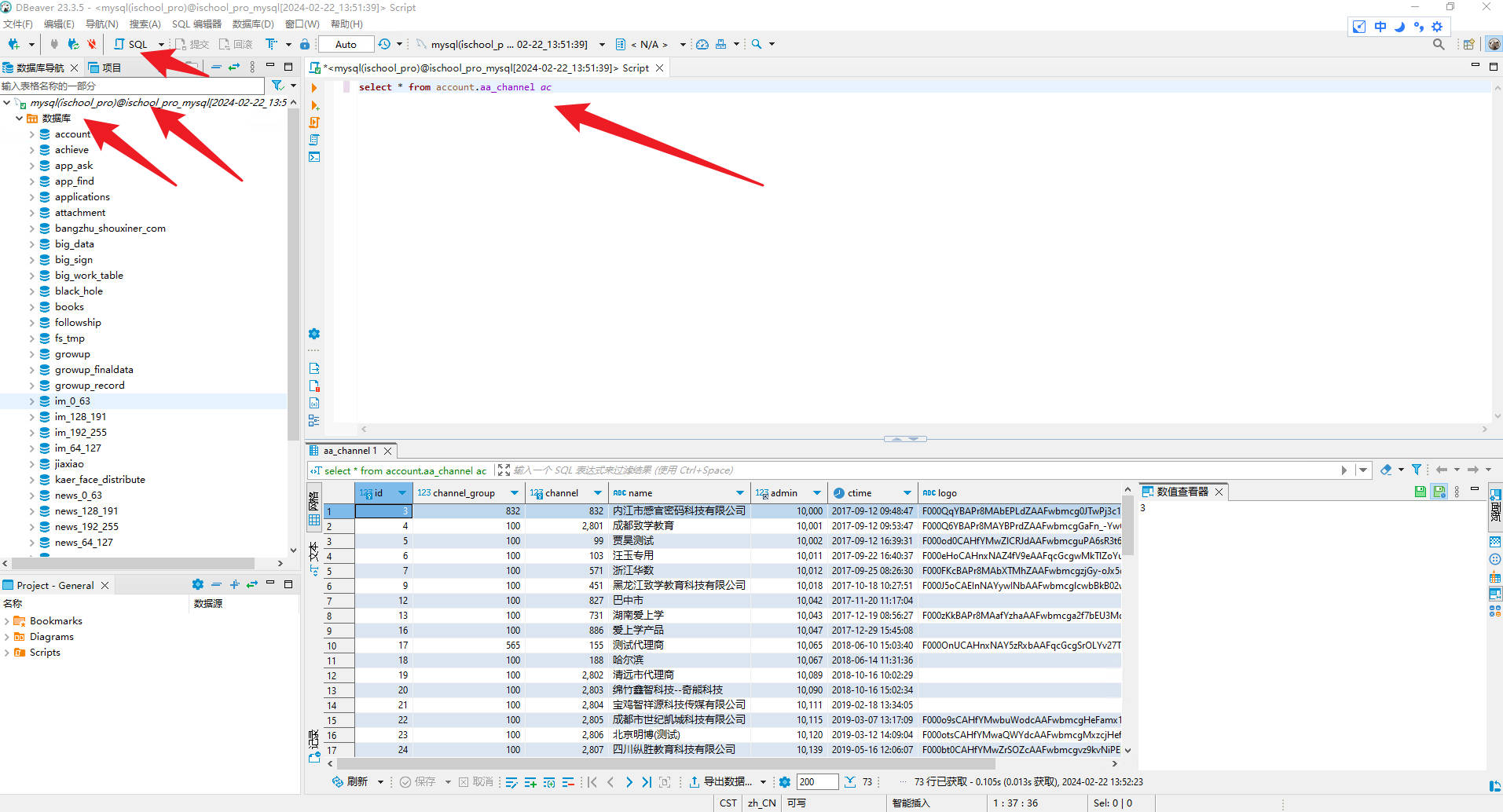Jump to the last row in results
This screenshot has width=1503, height=812.
(x=647, y=782)
